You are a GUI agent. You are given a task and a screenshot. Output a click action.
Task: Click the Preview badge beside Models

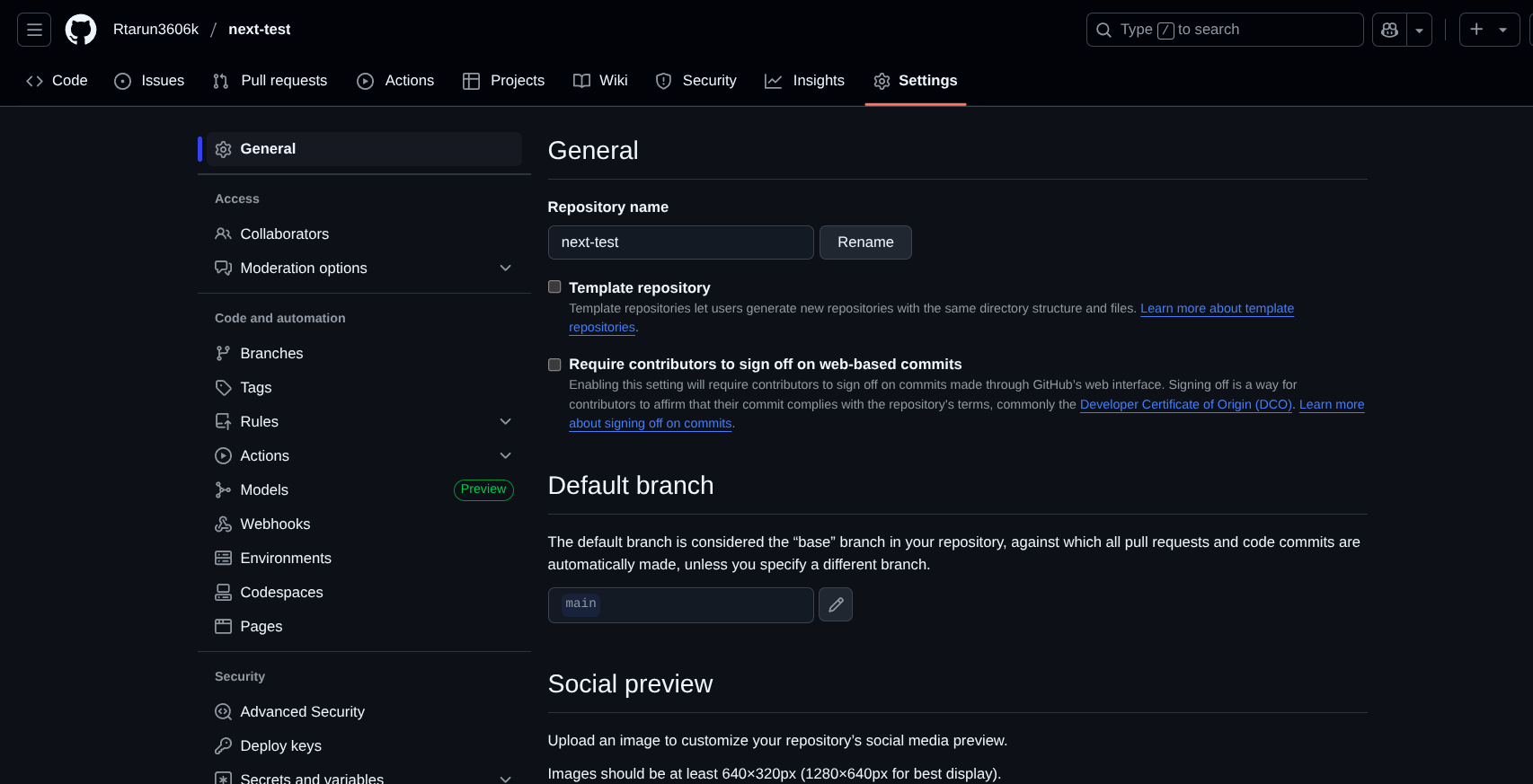[483, 489]
